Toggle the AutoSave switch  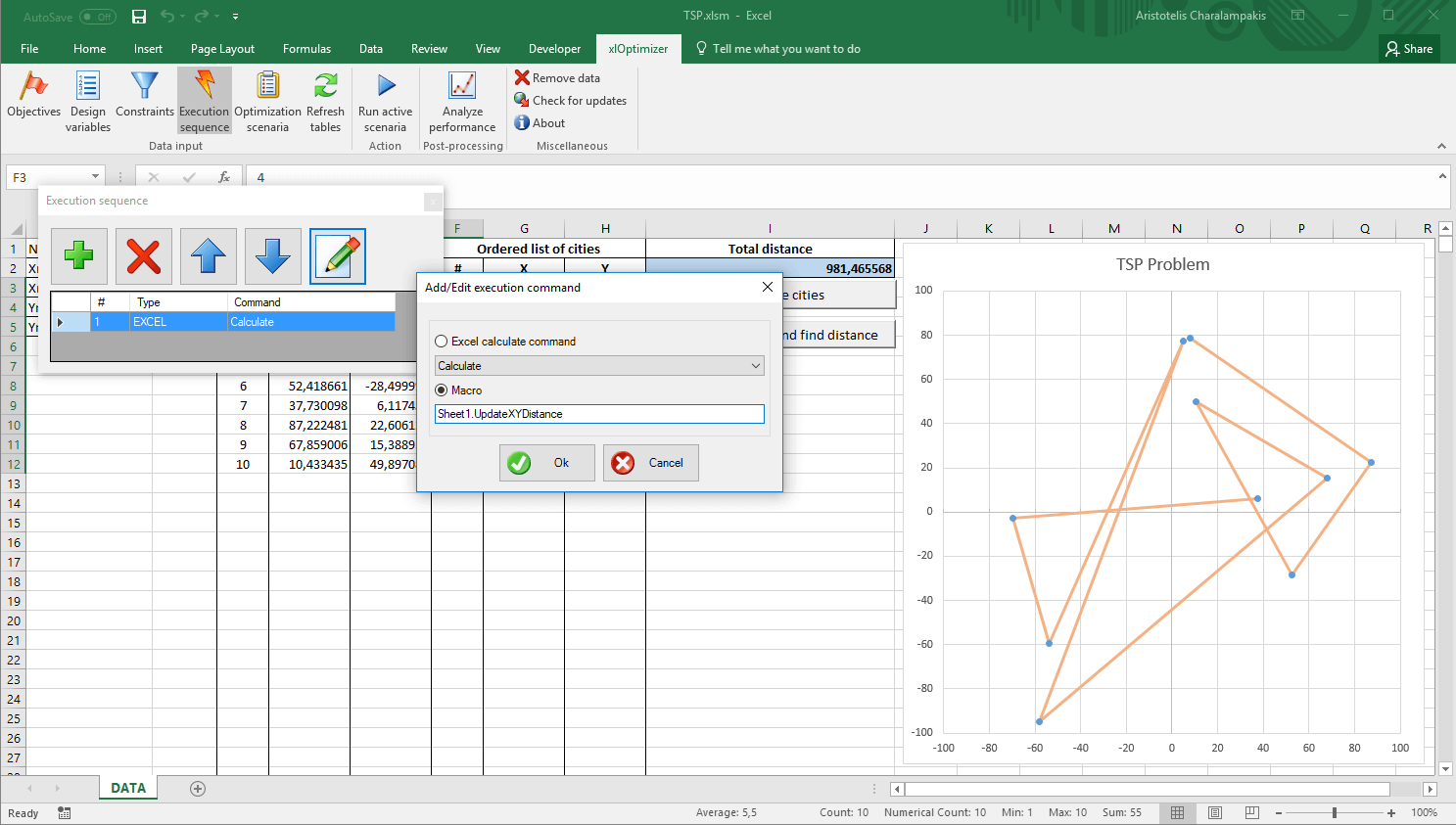click(97, 17)
